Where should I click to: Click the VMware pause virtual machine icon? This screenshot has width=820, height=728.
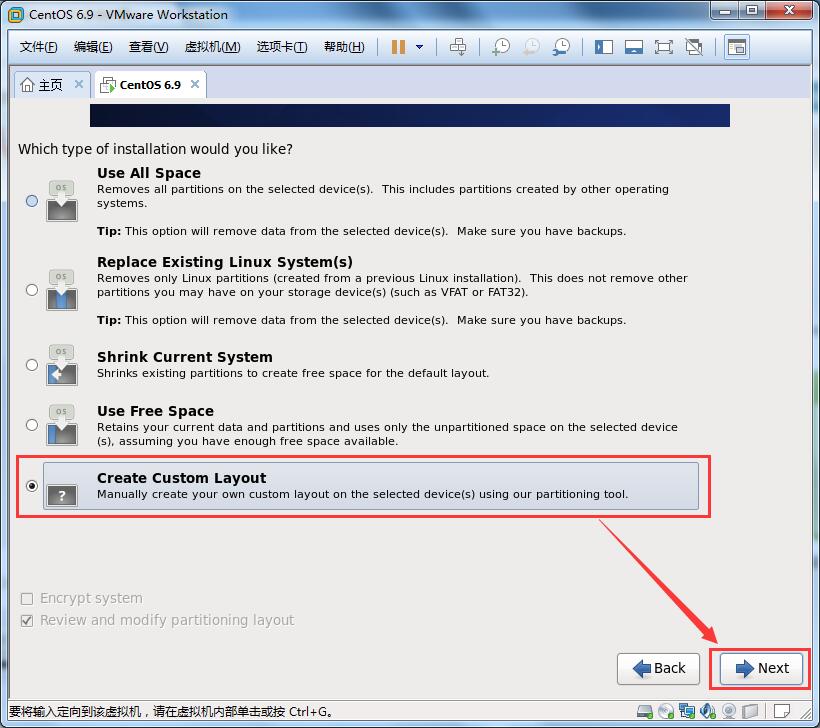[398, 47]
